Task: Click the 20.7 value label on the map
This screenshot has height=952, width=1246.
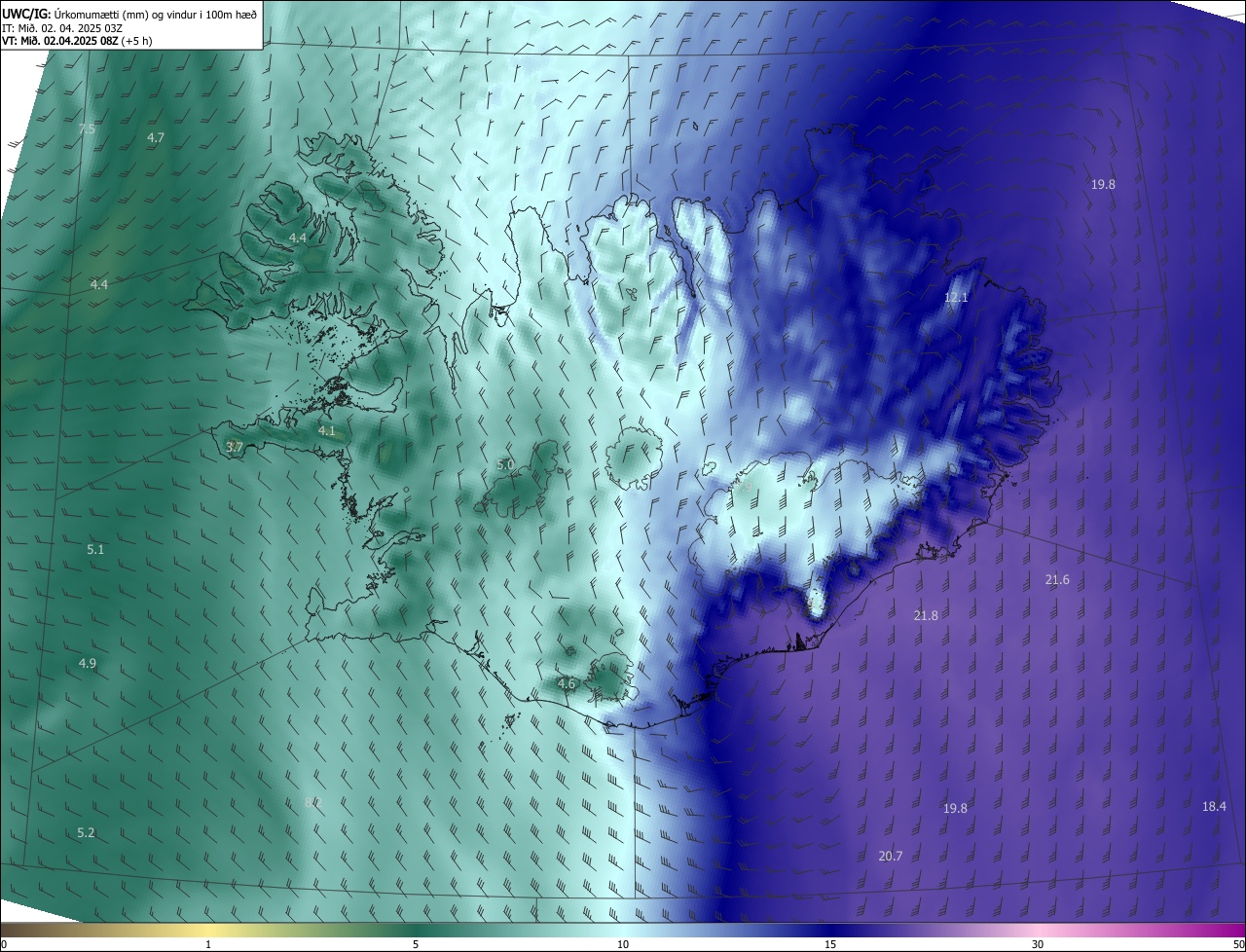Action: pyautogui.click(x=890, y=856)
